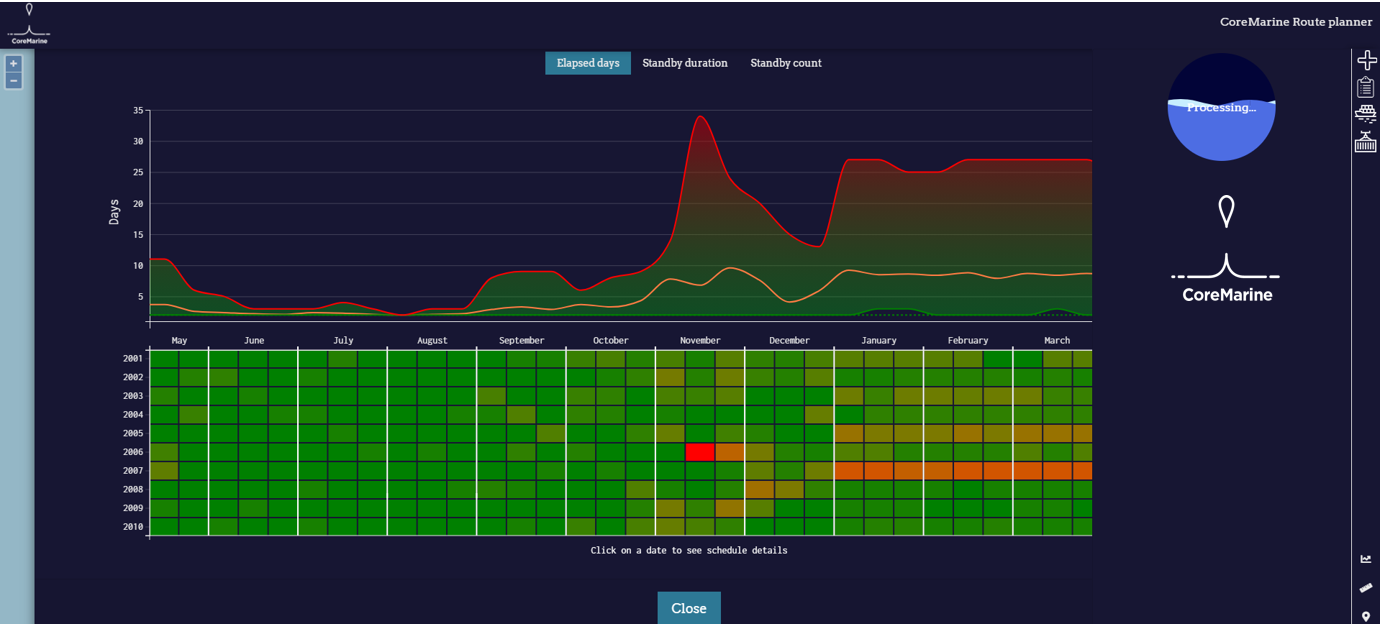Zoom out the map with the minus button

pyautogui.click(x=13, y=80)
